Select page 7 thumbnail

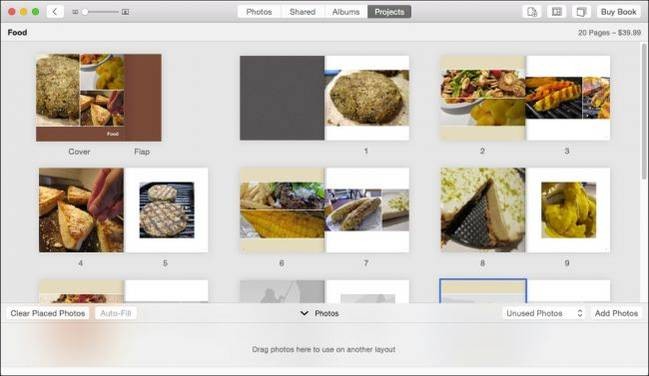click(x=367, y=210)
